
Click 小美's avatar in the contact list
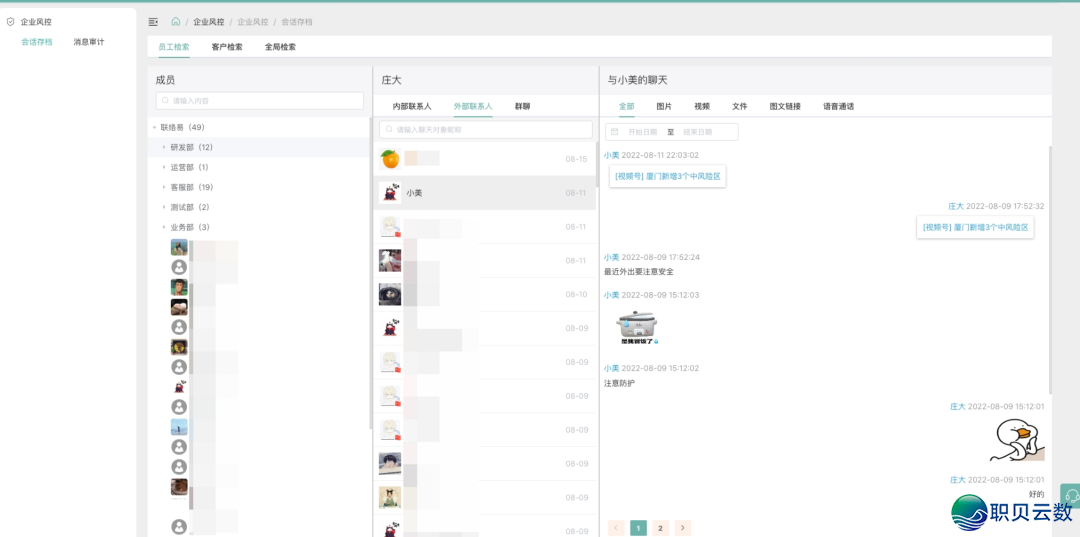[390, 193]
